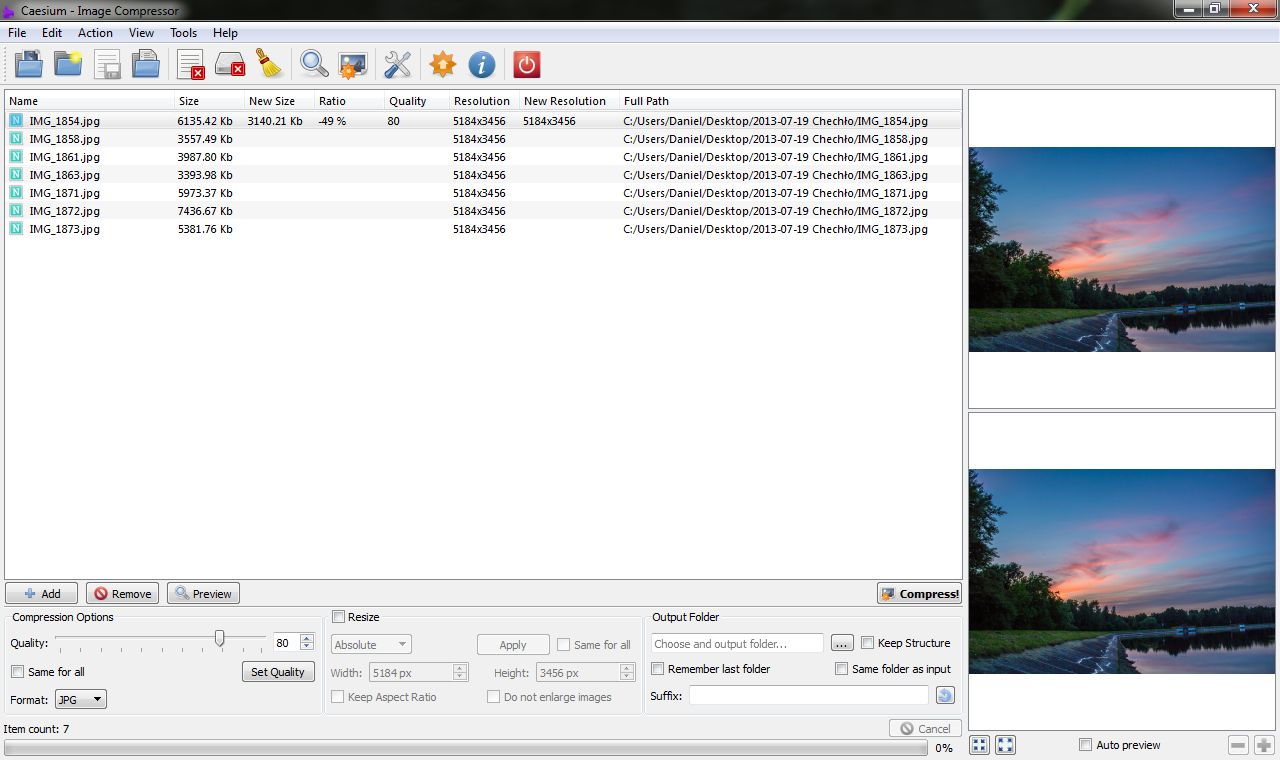Viewport: 1280px width, 760px height.
Task: Click the Suffix input field
Action: pyautogui.click(x=809, y=695)
